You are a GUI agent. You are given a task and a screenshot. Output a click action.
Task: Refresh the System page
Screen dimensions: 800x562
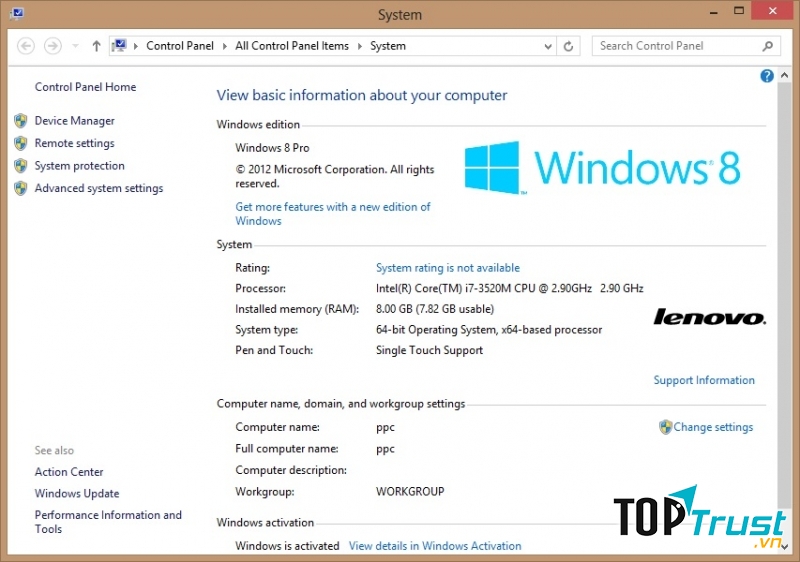(x=568, y=46)
